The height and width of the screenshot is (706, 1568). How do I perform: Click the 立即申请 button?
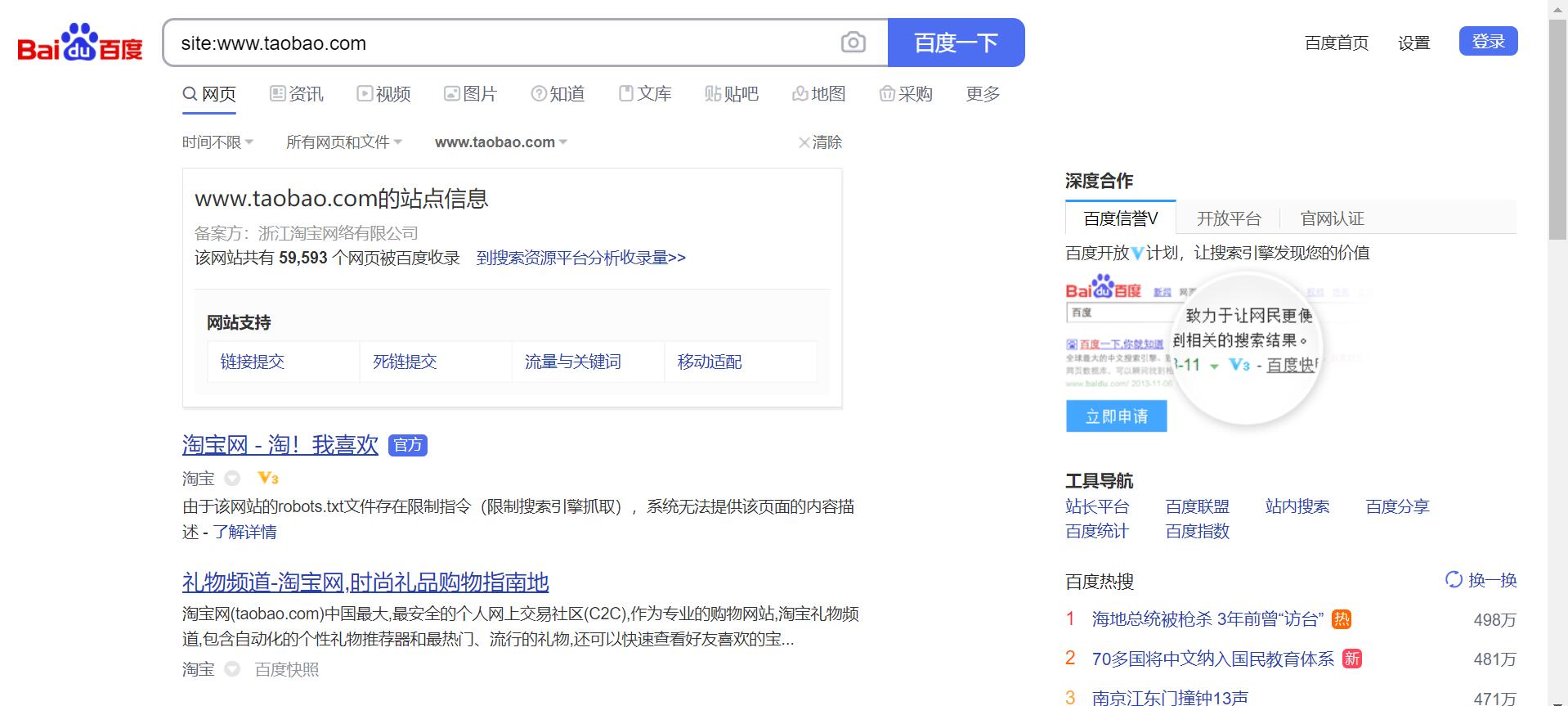click(1116, 416)
